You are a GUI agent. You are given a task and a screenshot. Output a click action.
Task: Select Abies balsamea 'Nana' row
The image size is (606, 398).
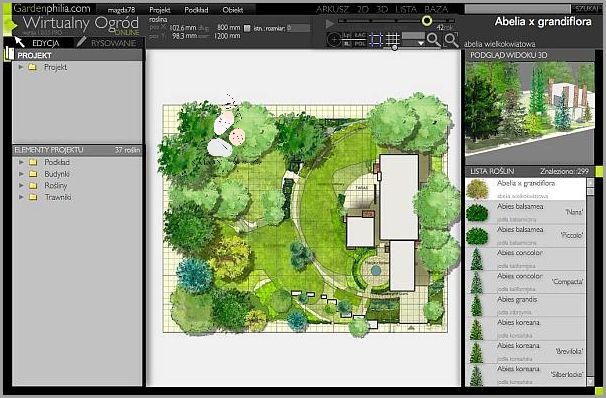[526, 212]
